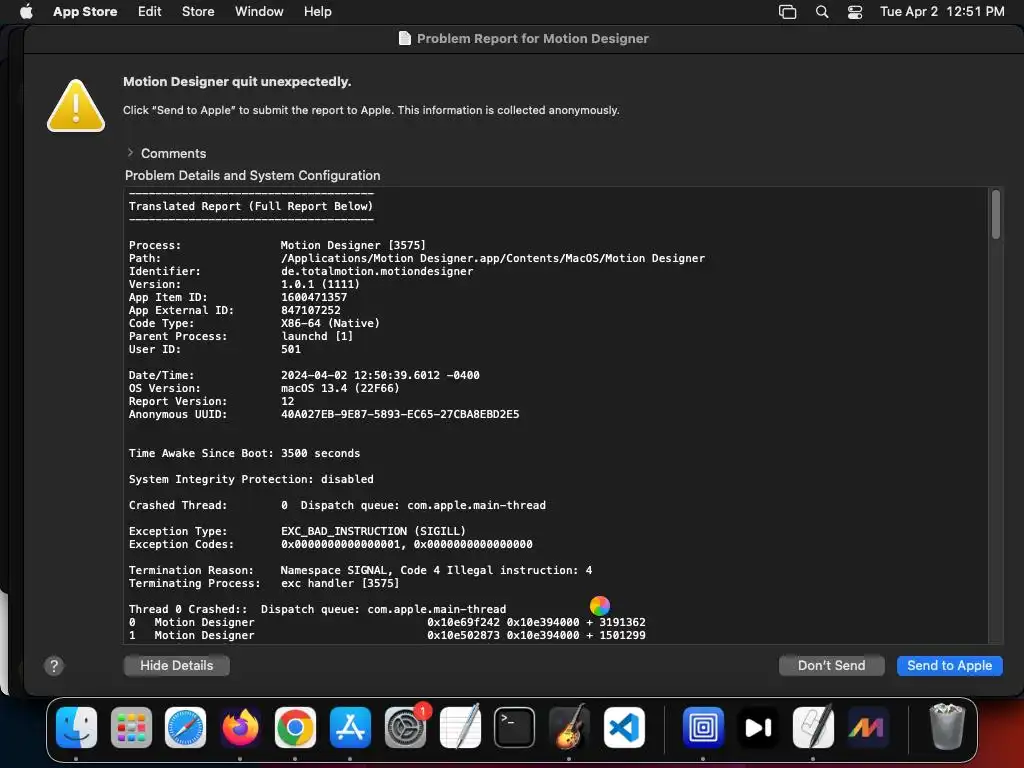Click Termination Reason 'Namespace SIGNAL, Code 4' line

point(436,570)
